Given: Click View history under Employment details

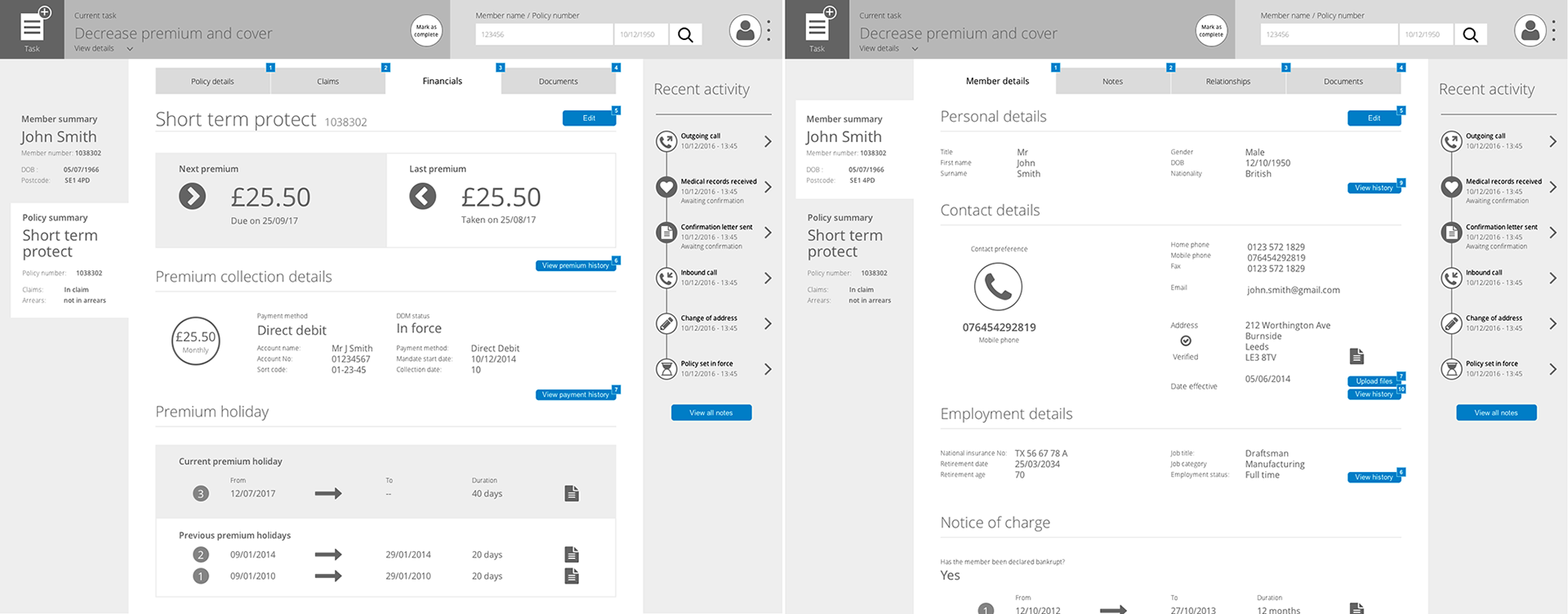Looking at the screenshot, I should pyautogui.click(x=1374, y=477).
